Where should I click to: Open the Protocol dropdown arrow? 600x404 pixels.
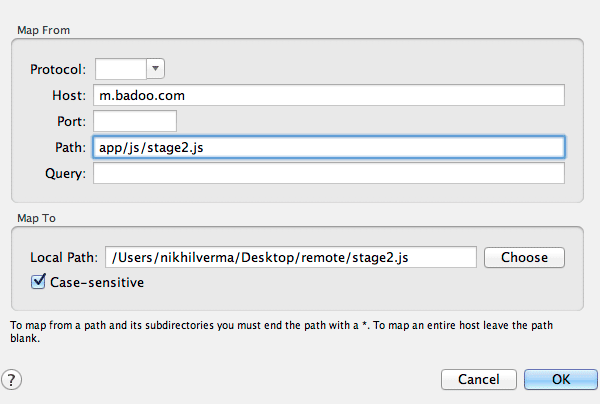pyautogui.click(x=155, y=68)
